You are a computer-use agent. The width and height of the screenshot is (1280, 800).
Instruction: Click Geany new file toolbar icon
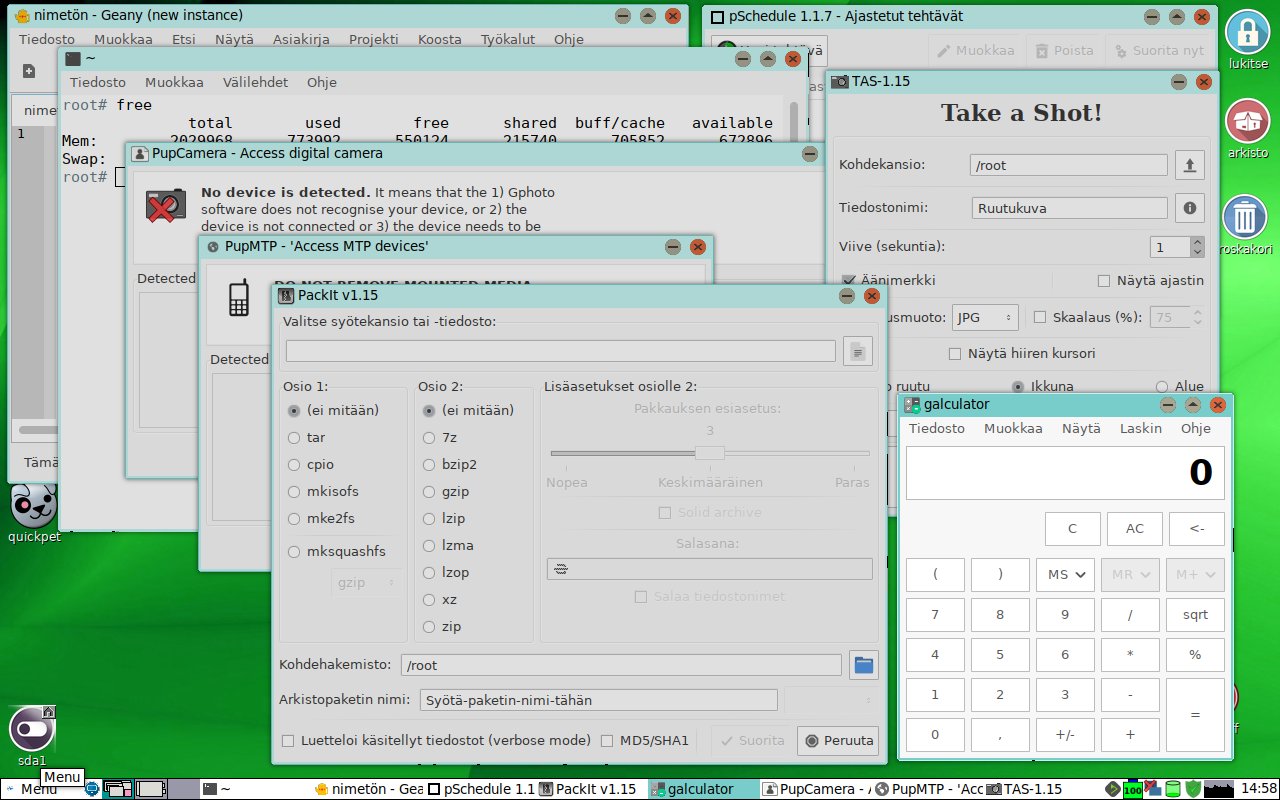[29, 71]
